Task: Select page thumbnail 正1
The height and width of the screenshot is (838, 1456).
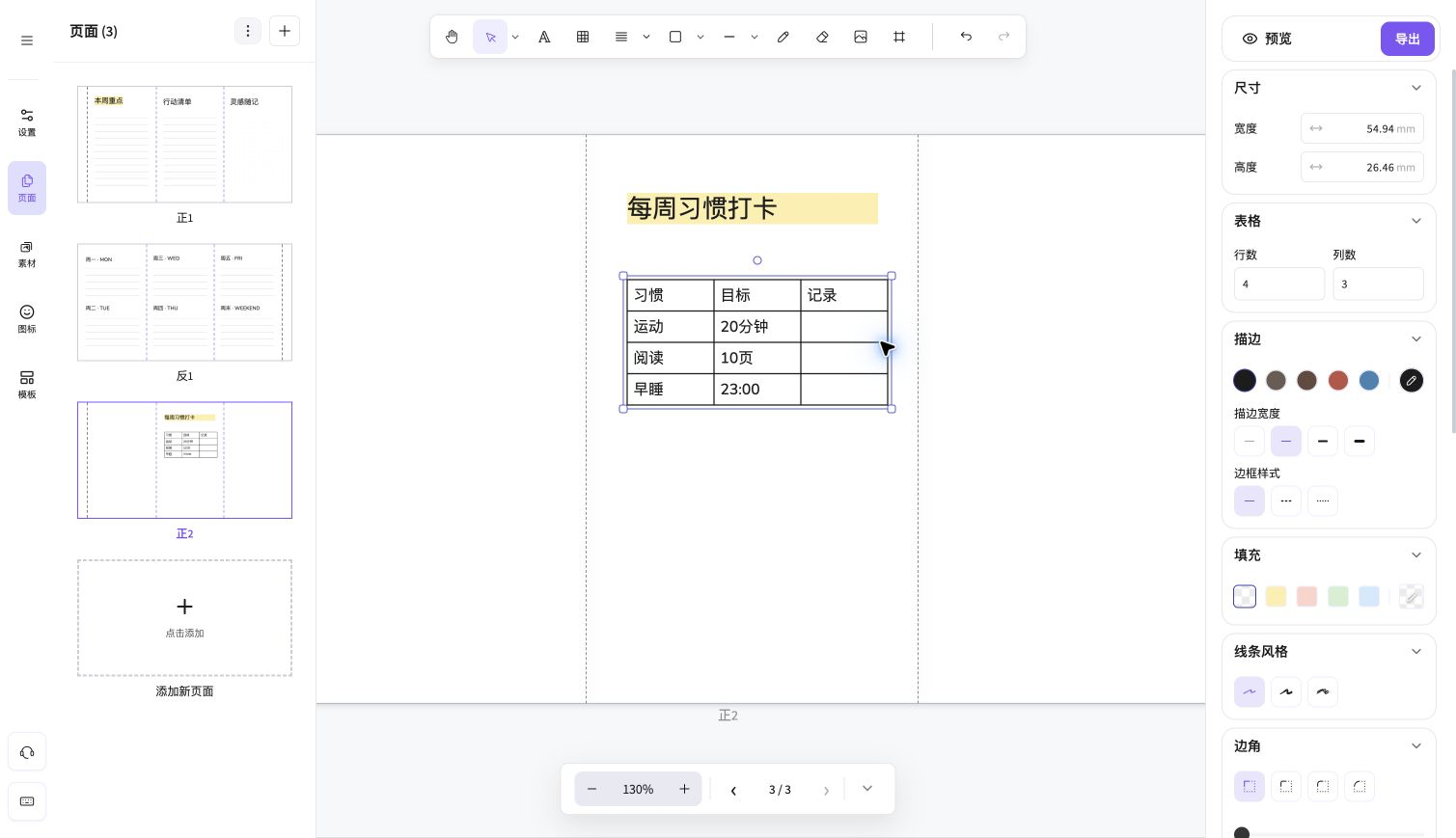Action: tap(184, 145)
